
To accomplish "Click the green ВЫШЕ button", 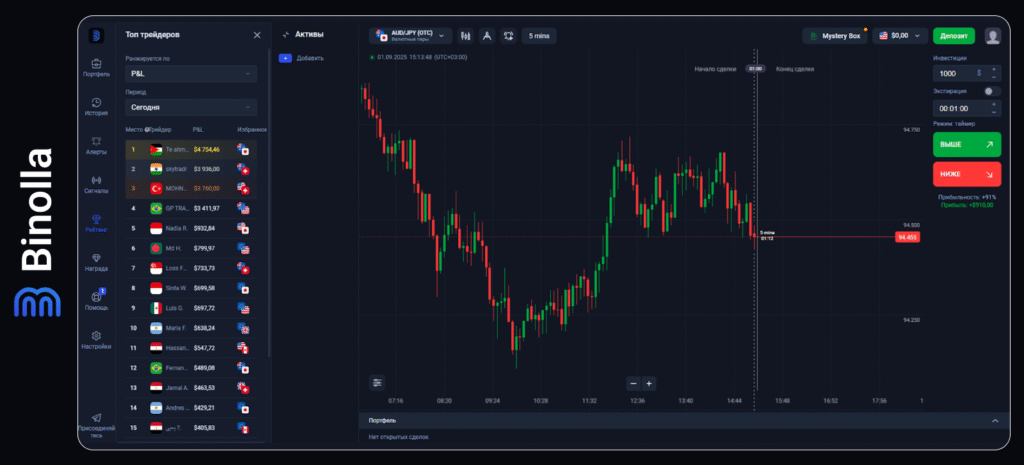I will pos(966,145).
